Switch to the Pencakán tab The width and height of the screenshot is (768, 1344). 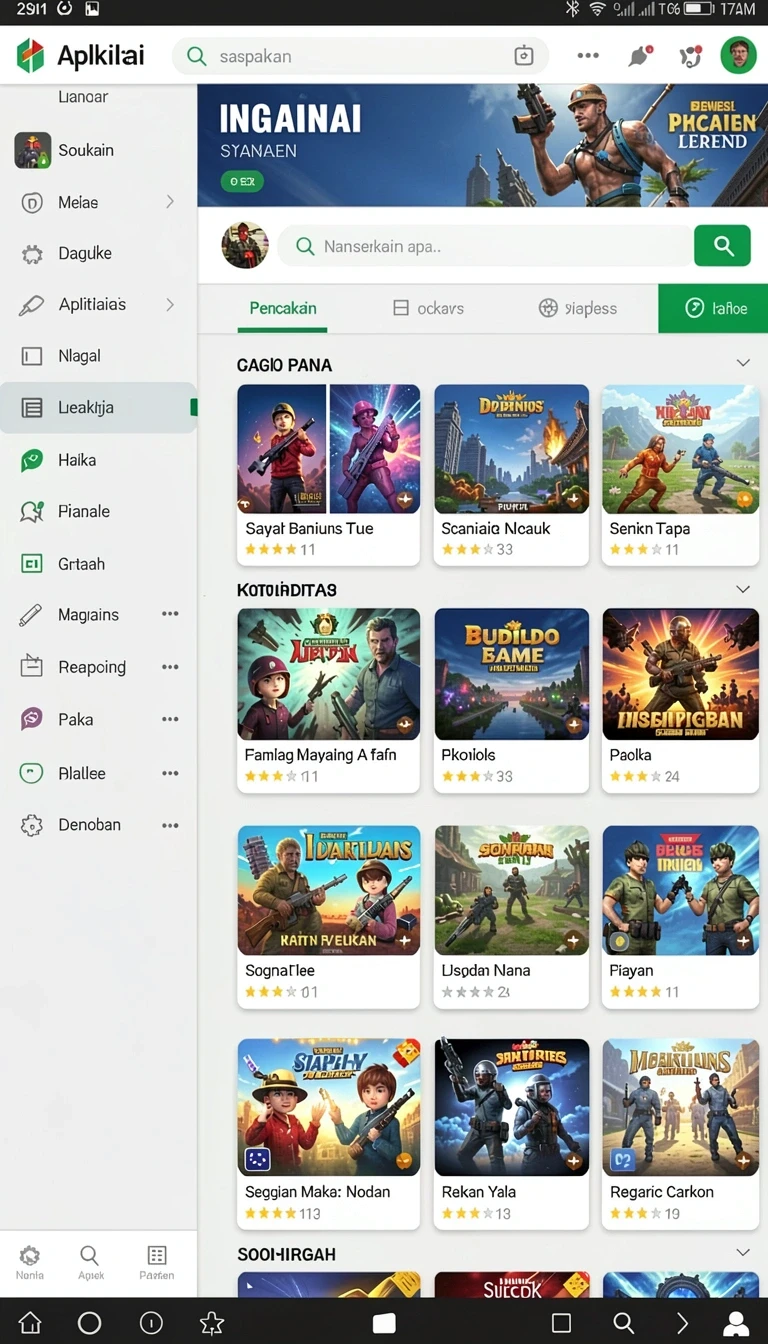coord(283,308)
